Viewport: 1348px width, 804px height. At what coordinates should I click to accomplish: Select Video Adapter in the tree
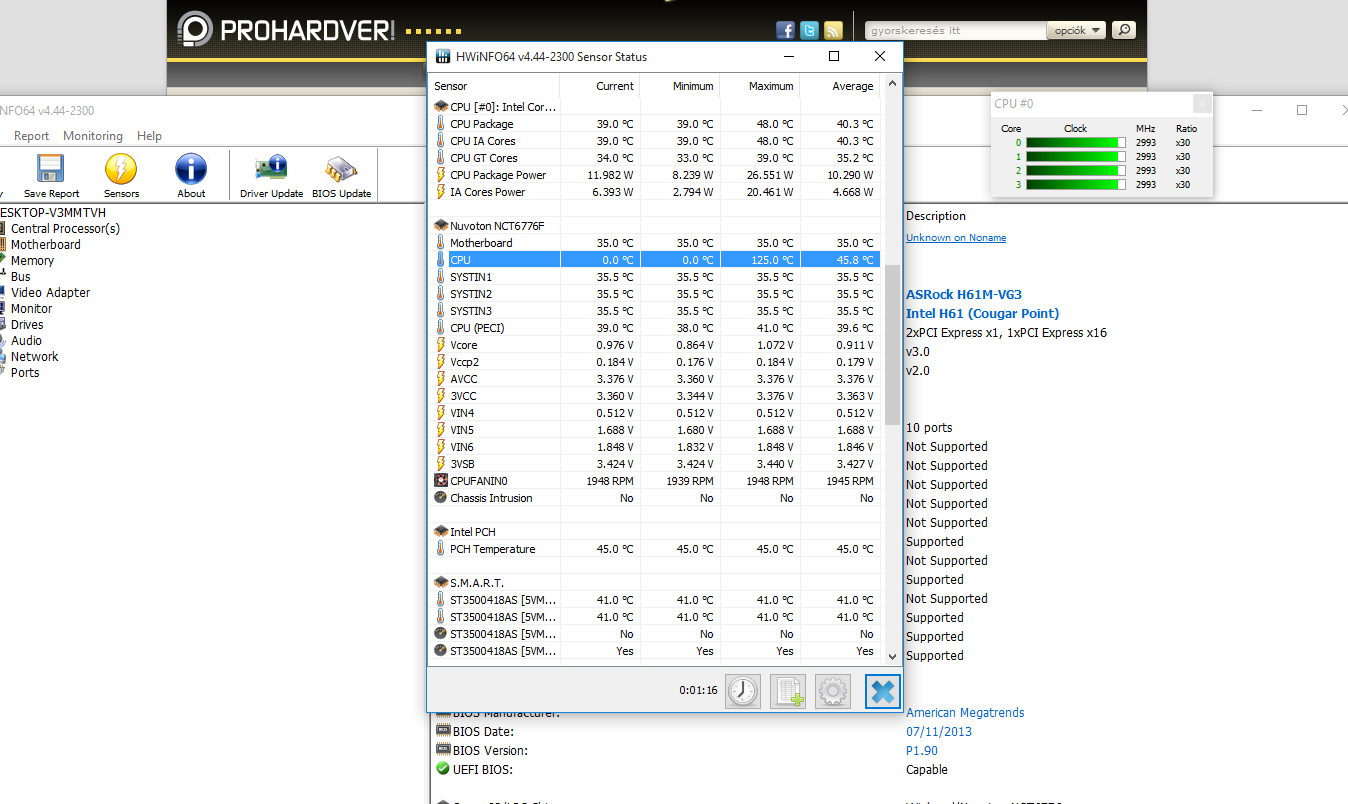point(51,293)
